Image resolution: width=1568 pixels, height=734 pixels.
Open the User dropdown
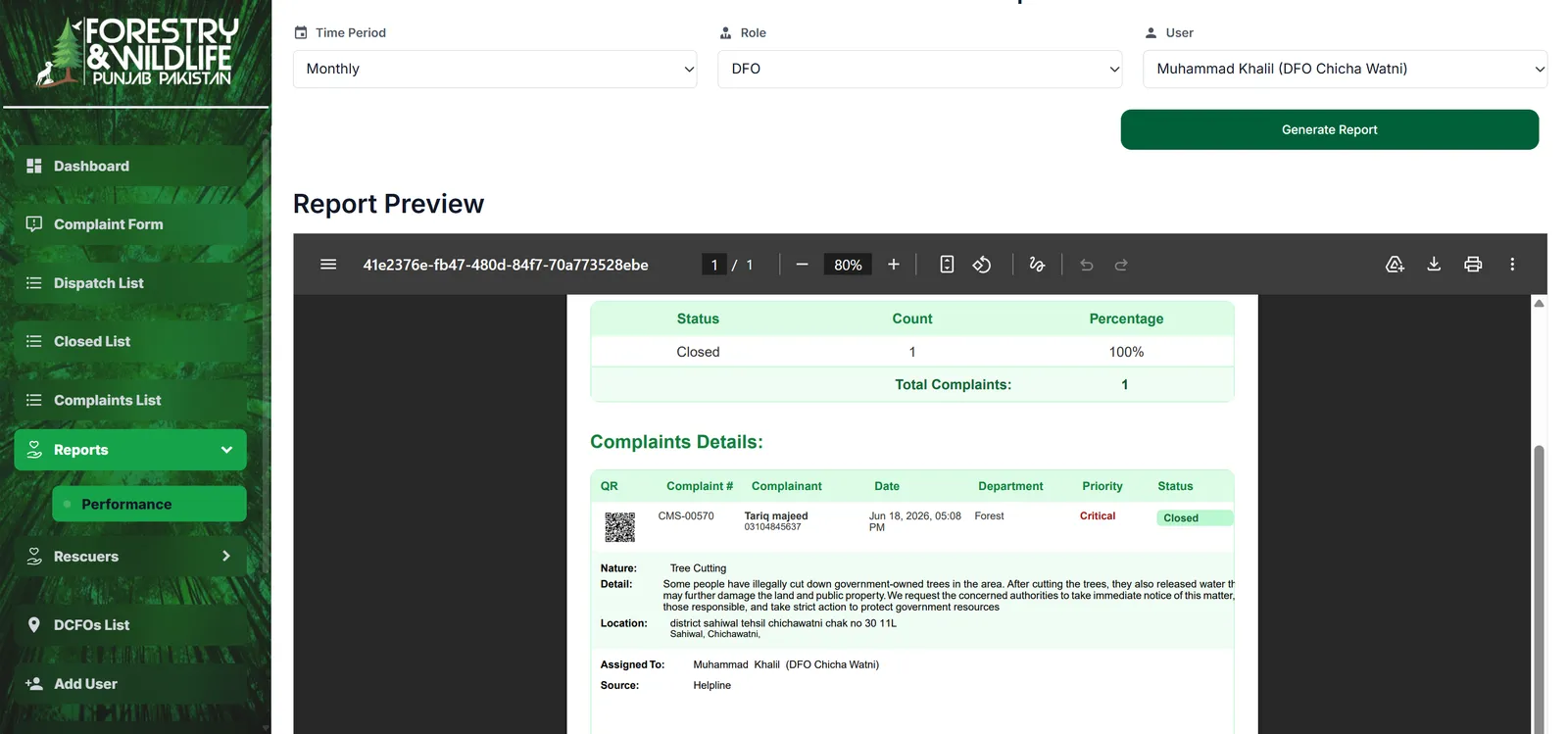[x=1346, y=69]
